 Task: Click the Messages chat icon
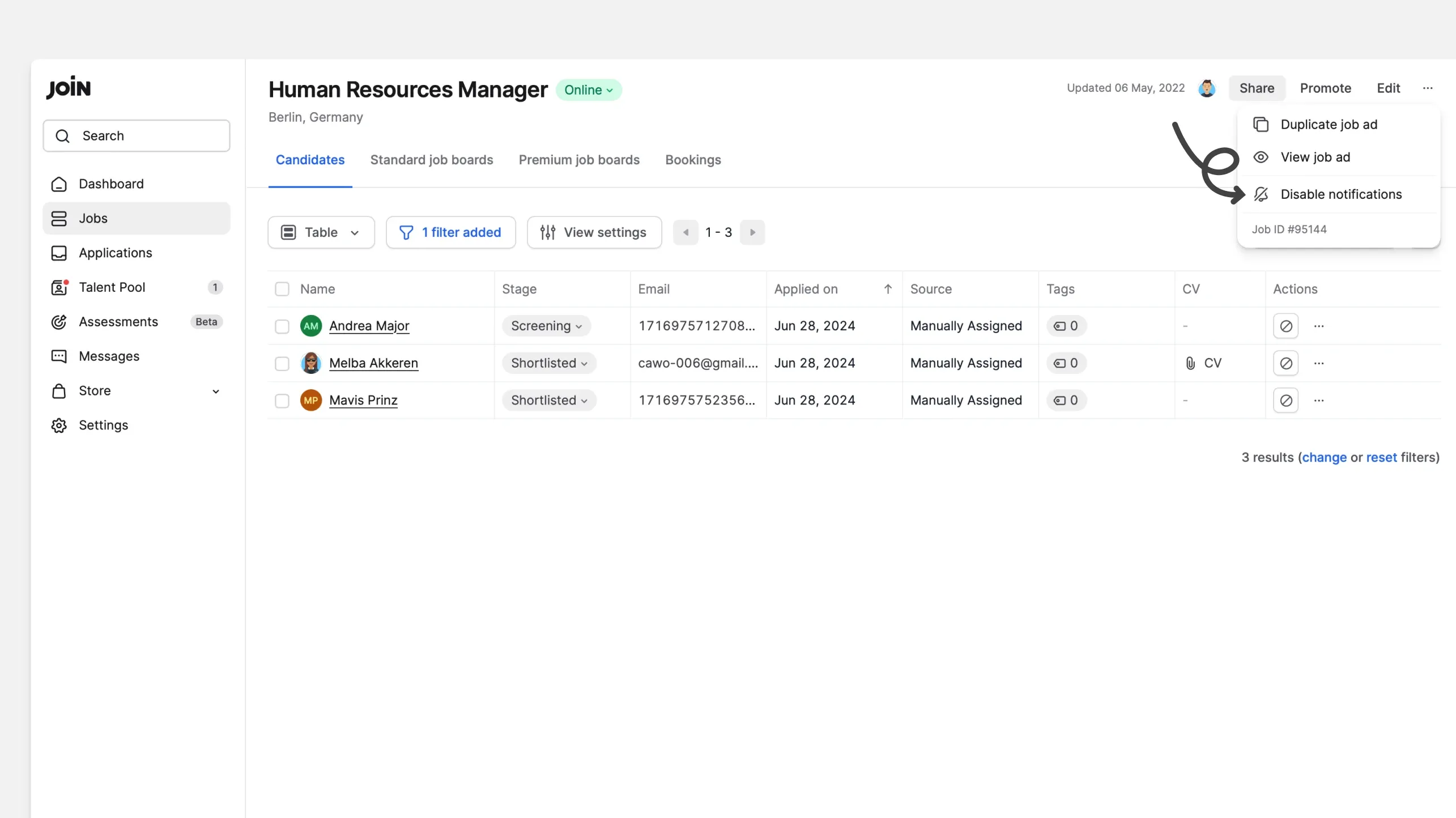(59, 356)
